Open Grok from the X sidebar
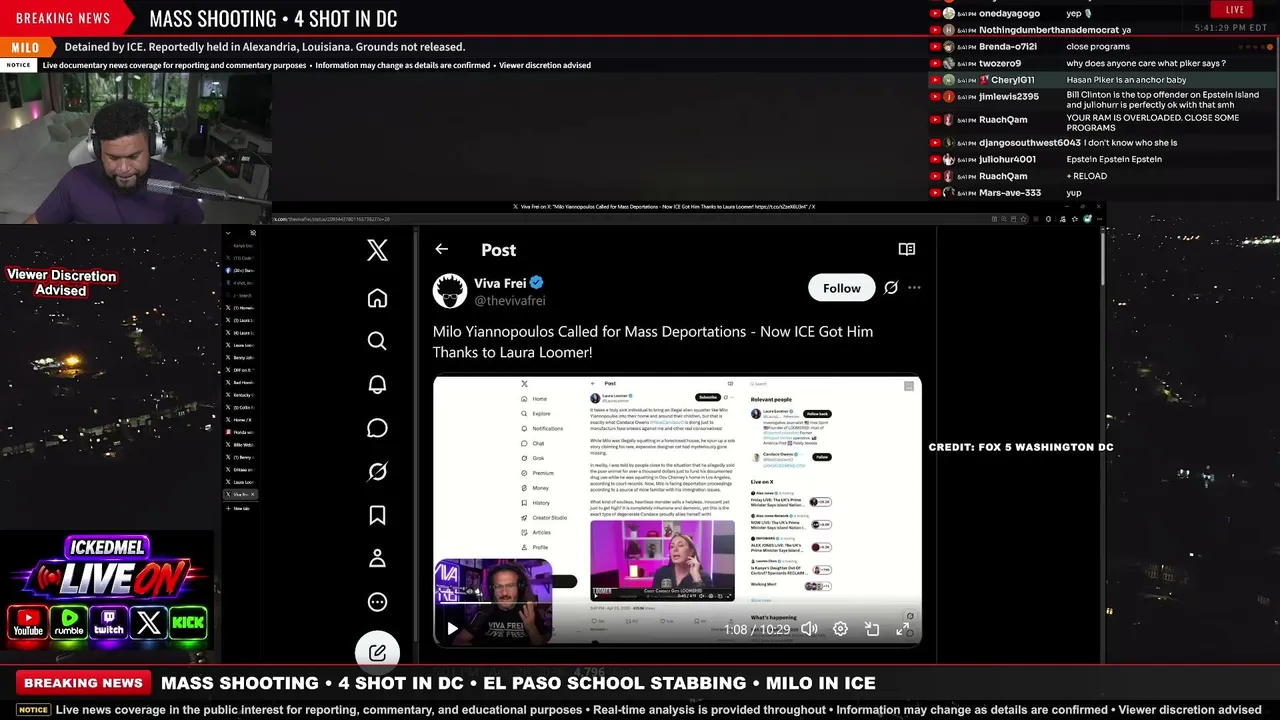The width and height of the screenshot is (1280, 720). coord(377,471)
